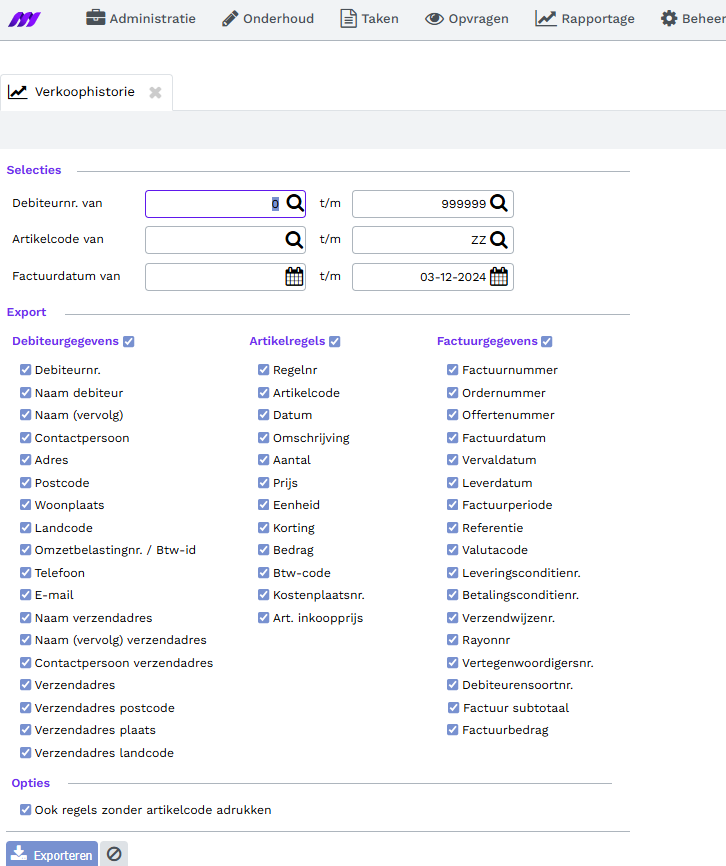Open the Administratie menu
Viewport: 726px width, 866px height.
pyautogui.click(x=141, y=19)
